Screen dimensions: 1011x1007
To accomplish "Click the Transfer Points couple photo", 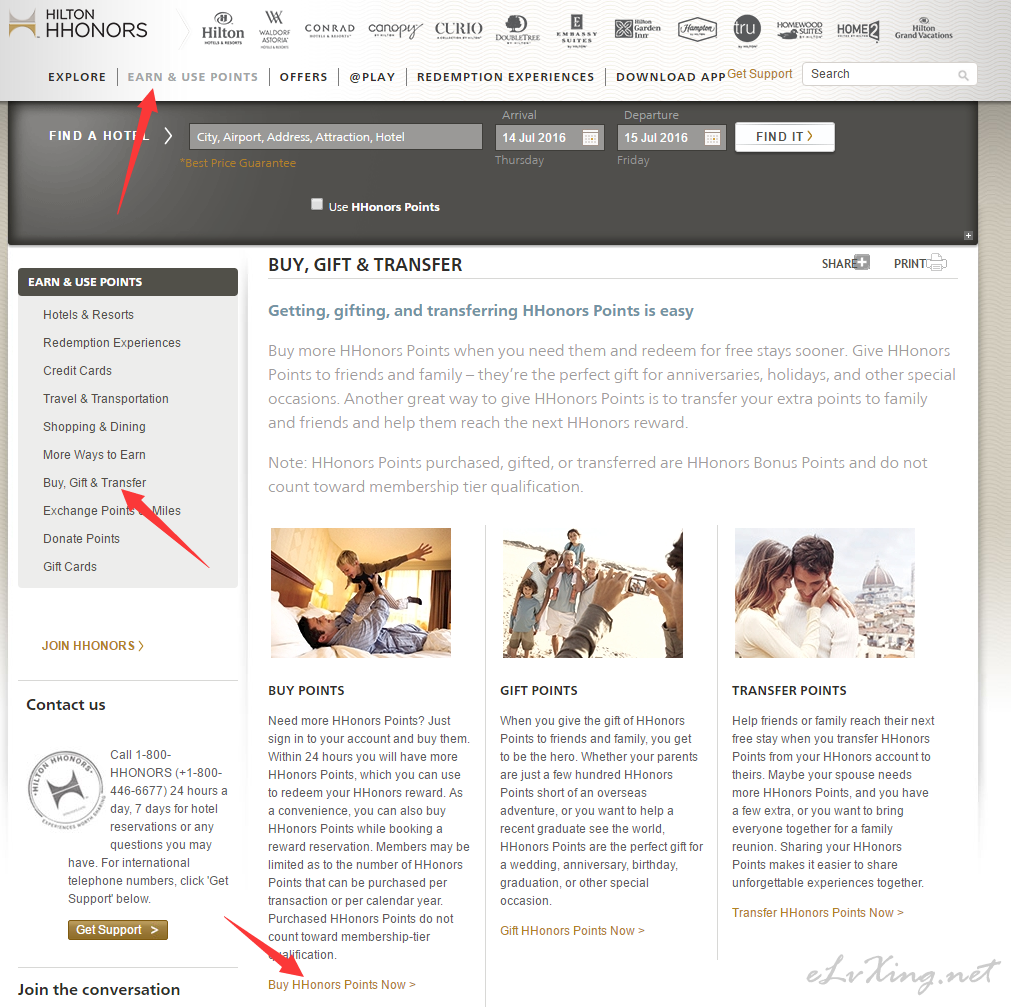I will click(x=825, y=593).
